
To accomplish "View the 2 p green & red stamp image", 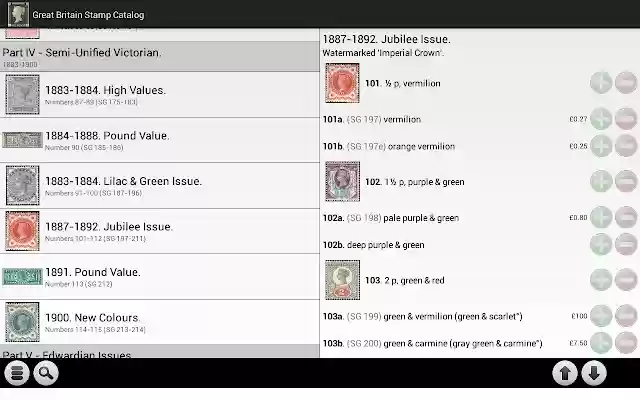I will (342, 280).
